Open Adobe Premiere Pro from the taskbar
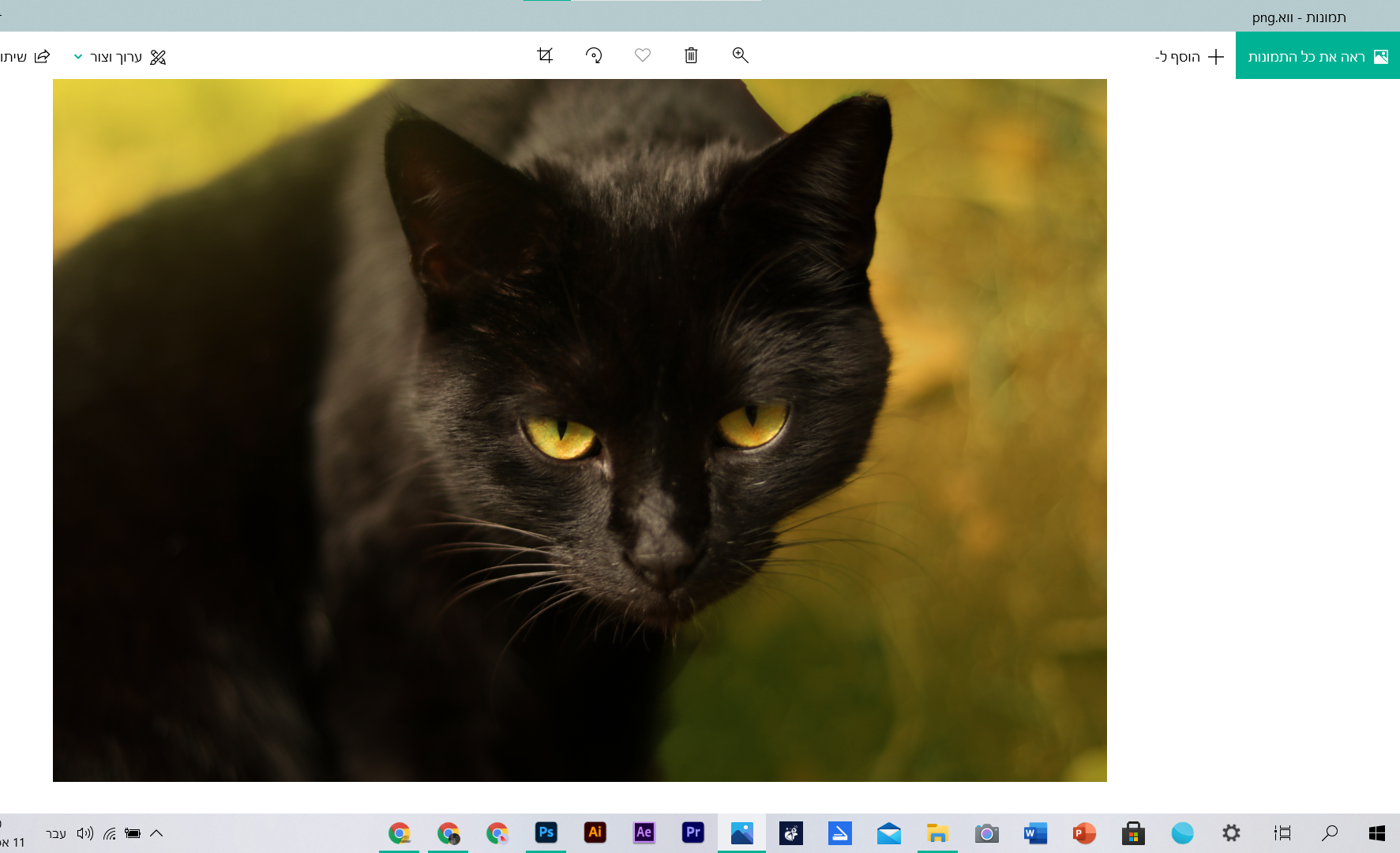The image size is (1400, 853). [x=693, y=832]
